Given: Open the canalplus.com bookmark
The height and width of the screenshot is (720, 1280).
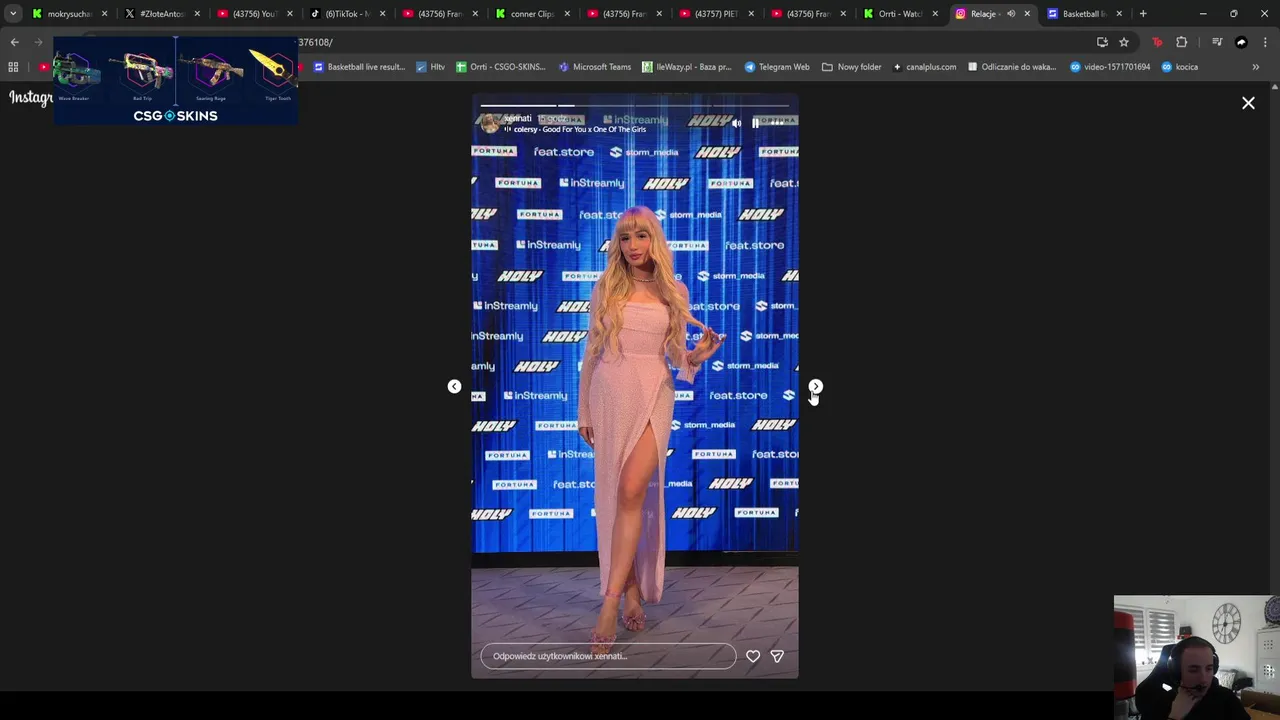Looking at the screenshot, I should 924,67.
